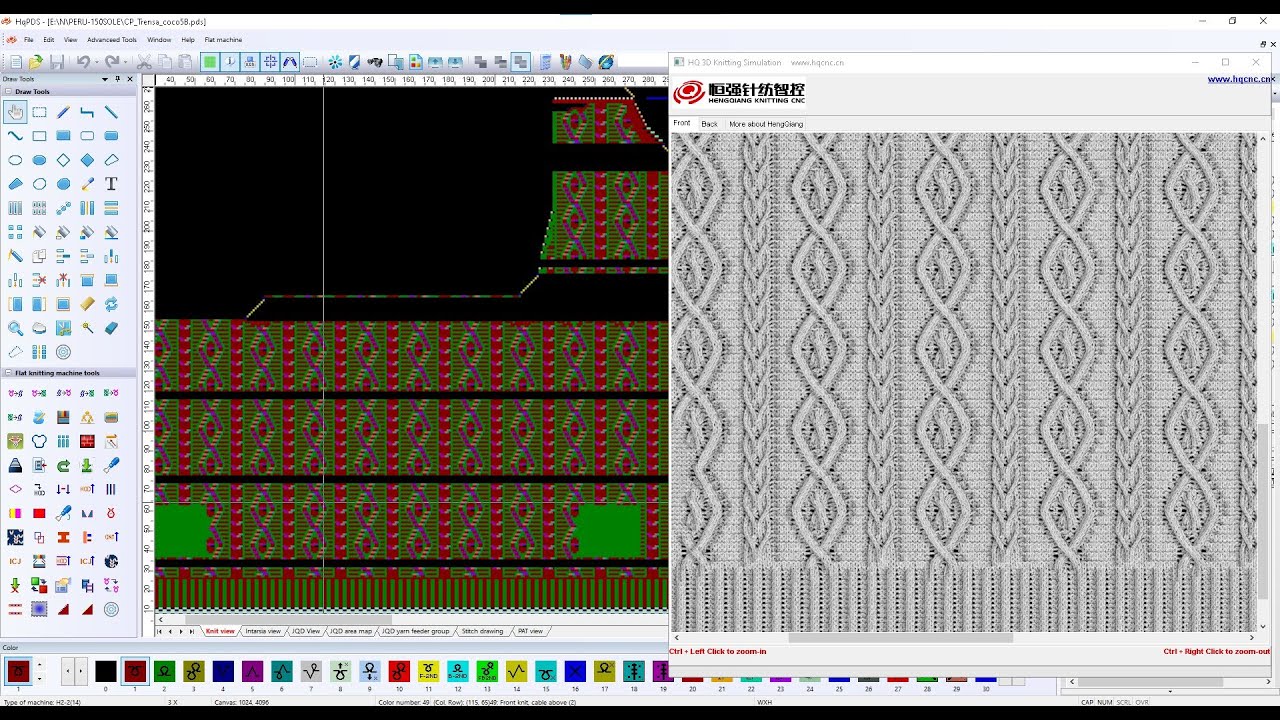Click the knitted fabric simulation preview
Image resolution: width=1280 pixels, height=720 pixels.
tap(963, 382)
